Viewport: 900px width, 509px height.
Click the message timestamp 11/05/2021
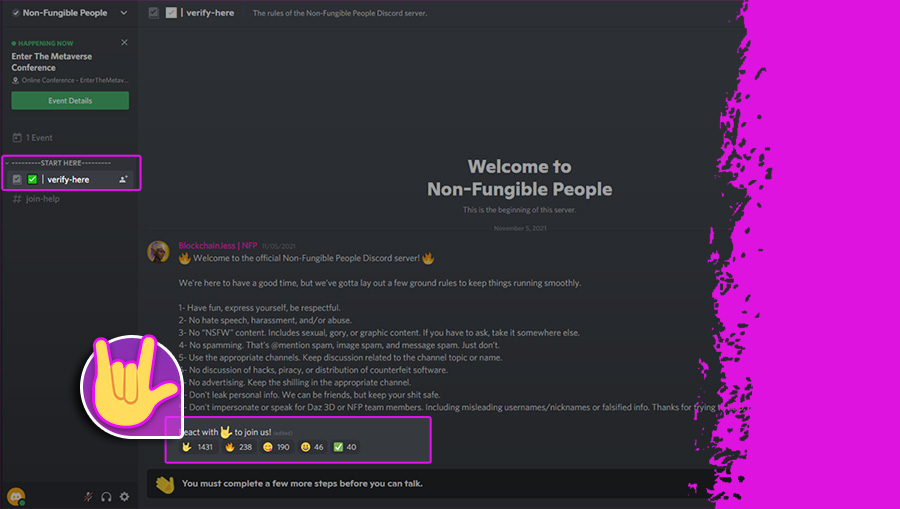point(279,246)
